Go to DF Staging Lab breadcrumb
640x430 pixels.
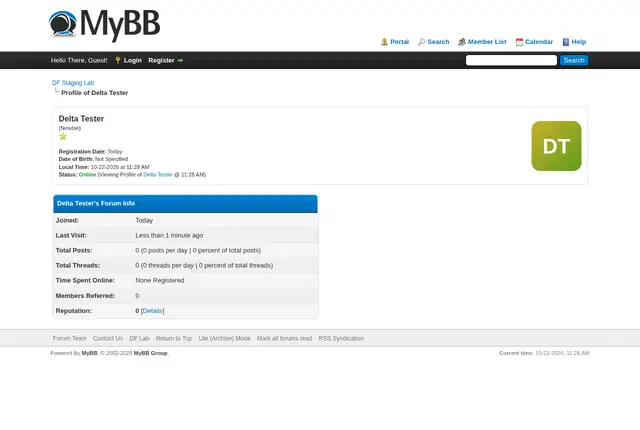click(73, 83)
